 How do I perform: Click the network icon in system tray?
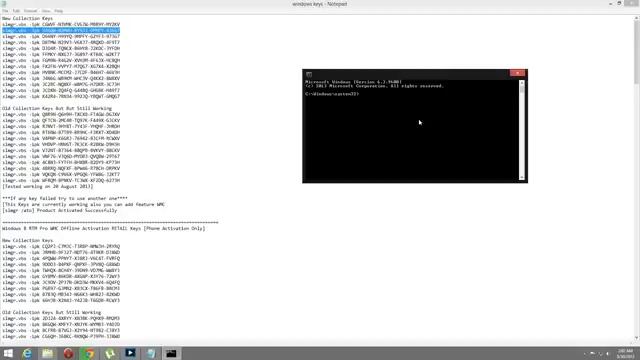point(600,354)
